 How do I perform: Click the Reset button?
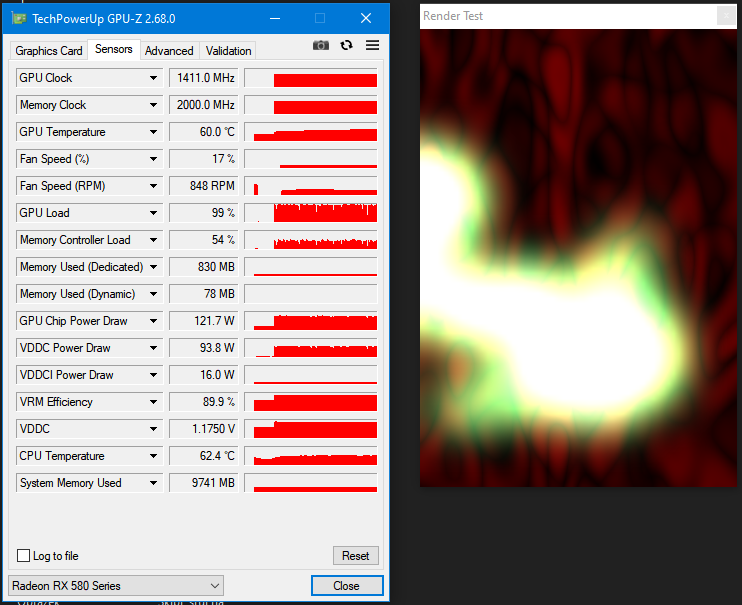(355, 555)
